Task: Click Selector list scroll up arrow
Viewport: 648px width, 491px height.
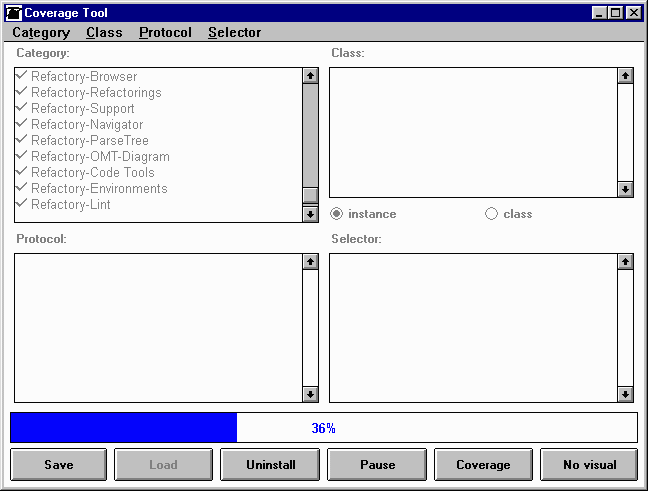Action: tap(625, 262)
